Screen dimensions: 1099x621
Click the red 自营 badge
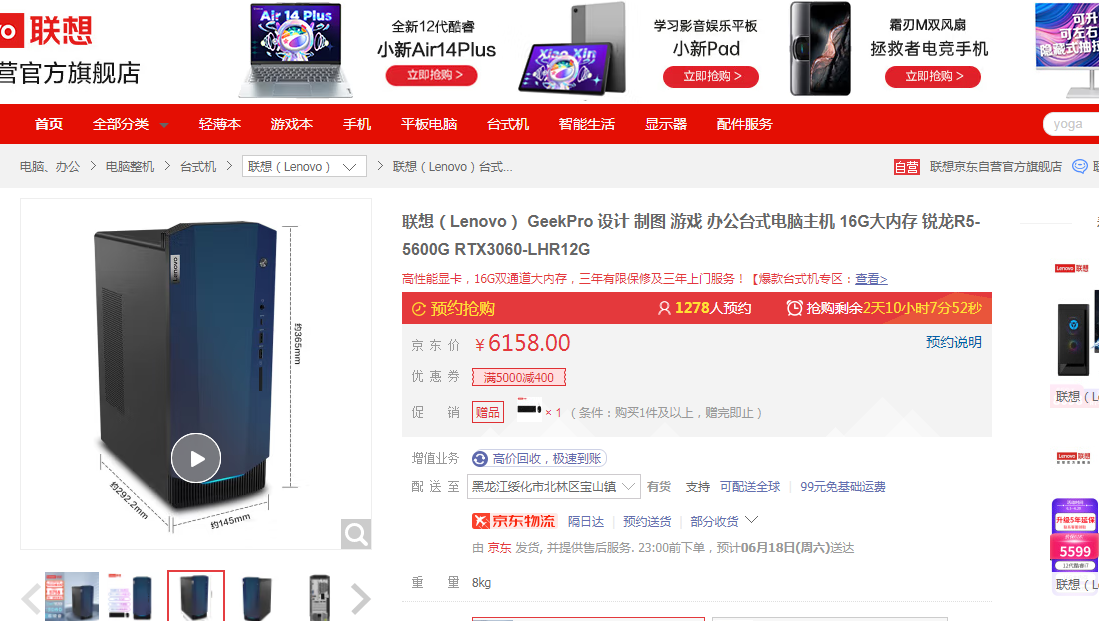(906, 167)
